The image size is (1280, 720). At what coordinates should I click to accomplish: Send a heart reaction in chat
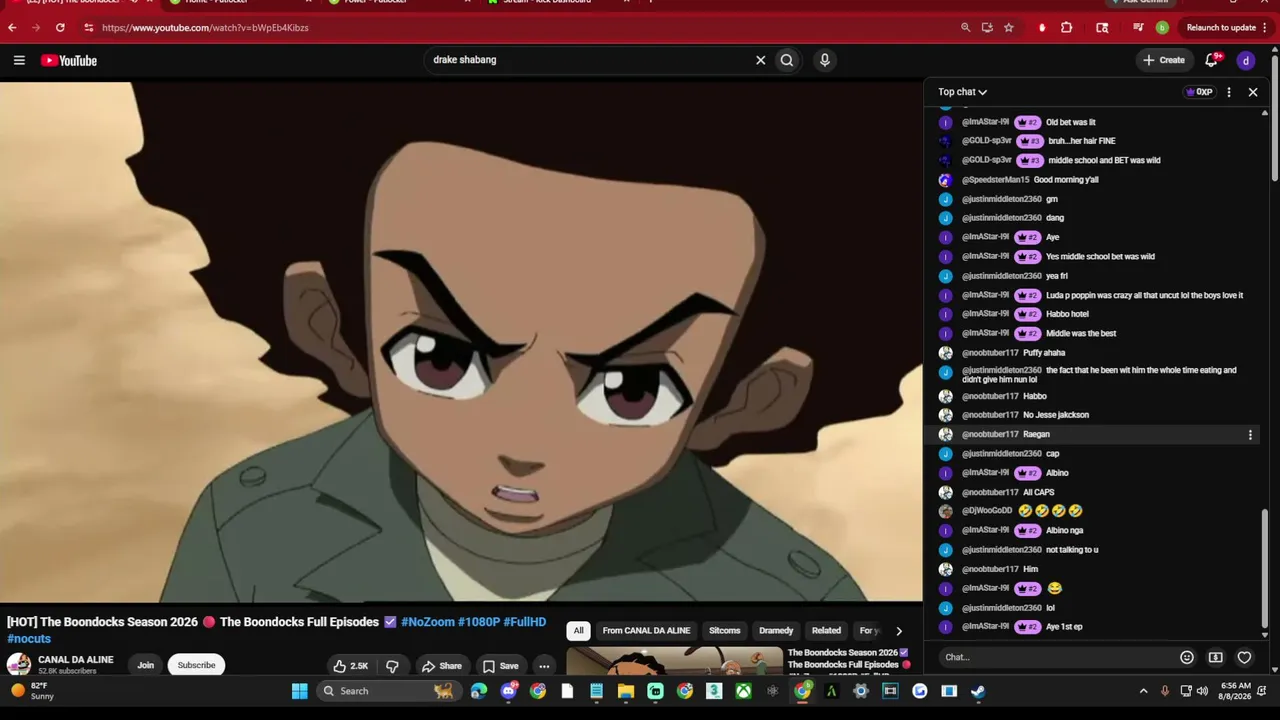(1244, 657)
